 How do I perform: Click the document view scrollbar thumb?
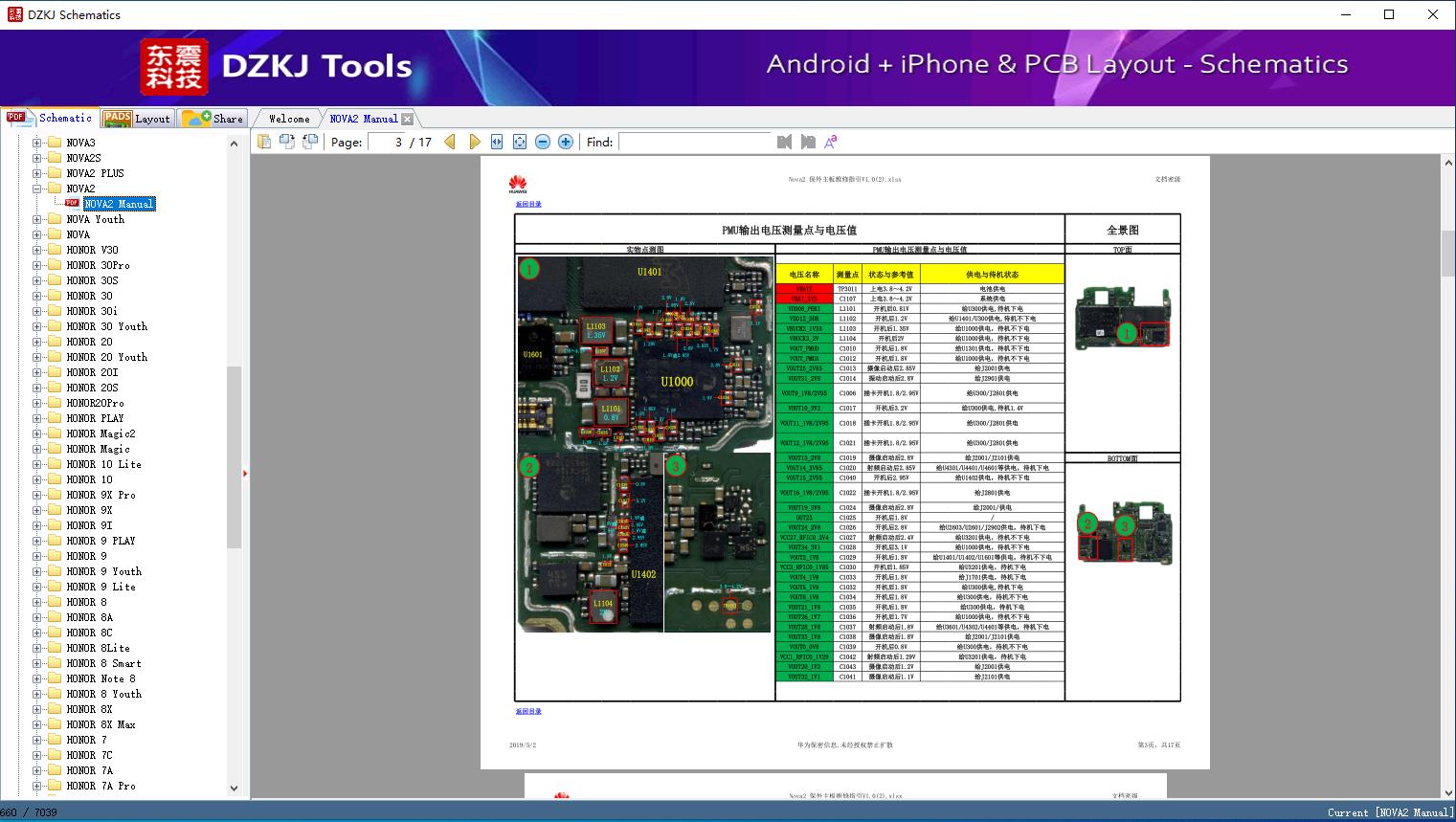pyautogui.click(x=1447, y=252)
